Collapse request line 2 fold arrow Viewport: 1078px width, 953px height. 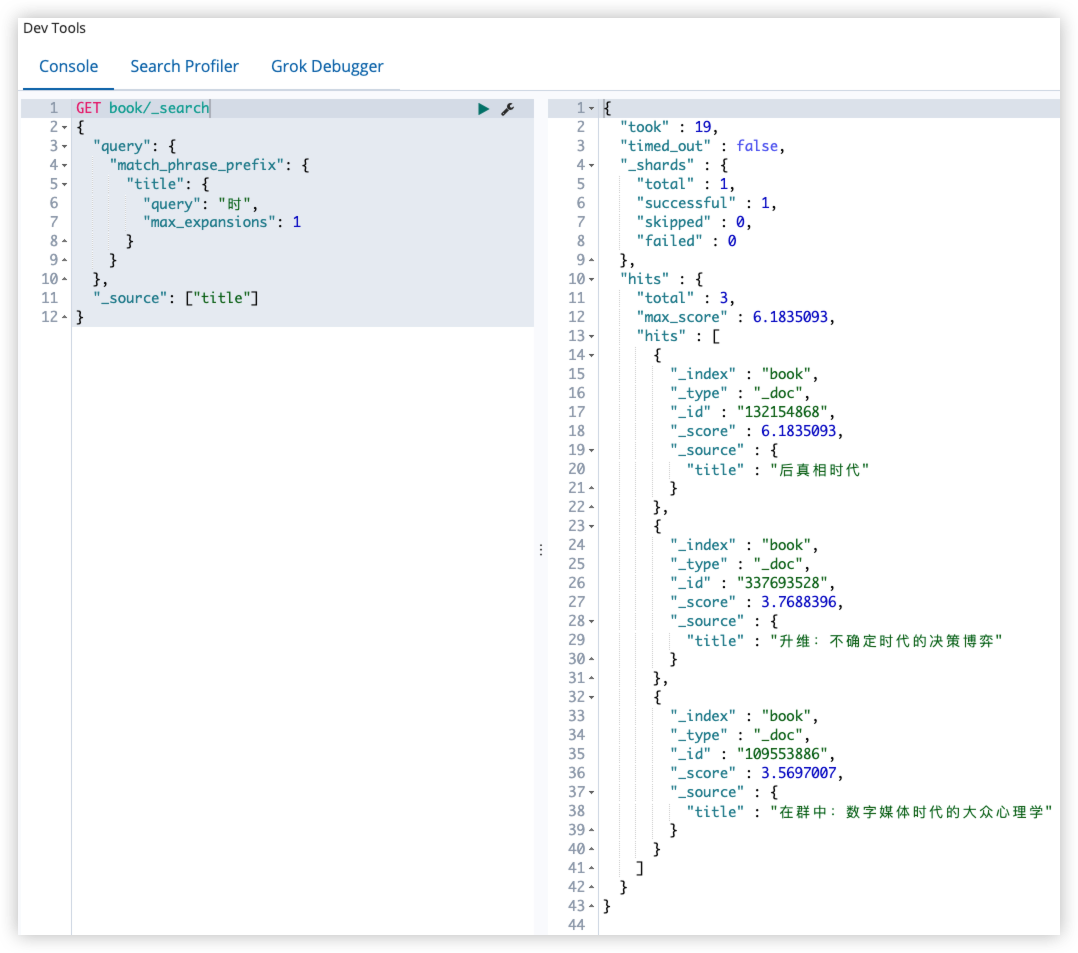(x=65, y=127)
